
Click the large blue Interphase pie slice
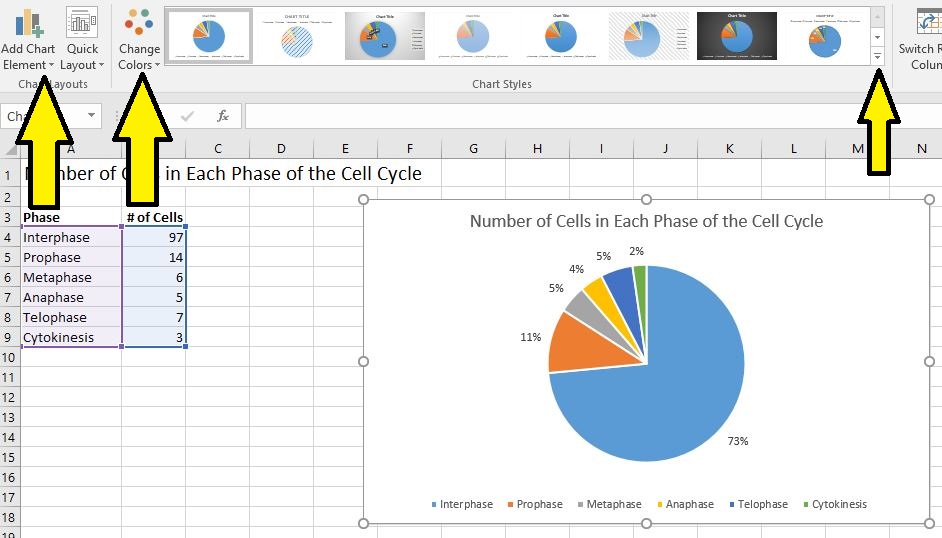pos(680,400)
